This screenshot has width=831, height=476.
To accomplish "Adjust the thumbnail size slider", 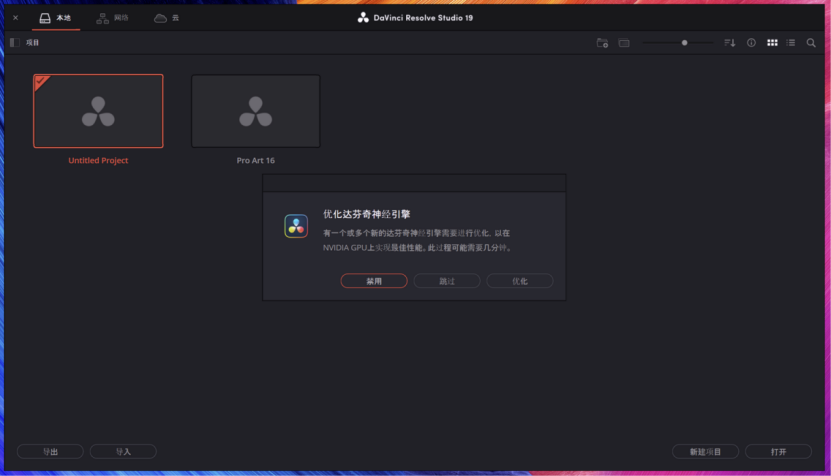I will point(684,42).
